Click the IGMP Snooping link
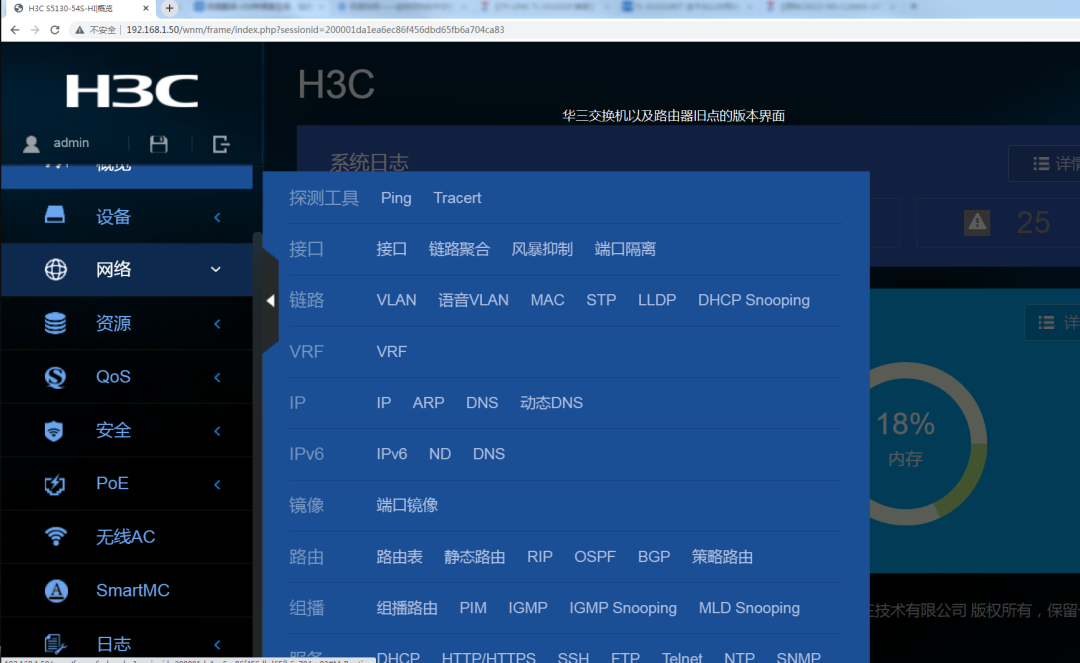Screen dimensions: 1080x663 coord(623,607)
